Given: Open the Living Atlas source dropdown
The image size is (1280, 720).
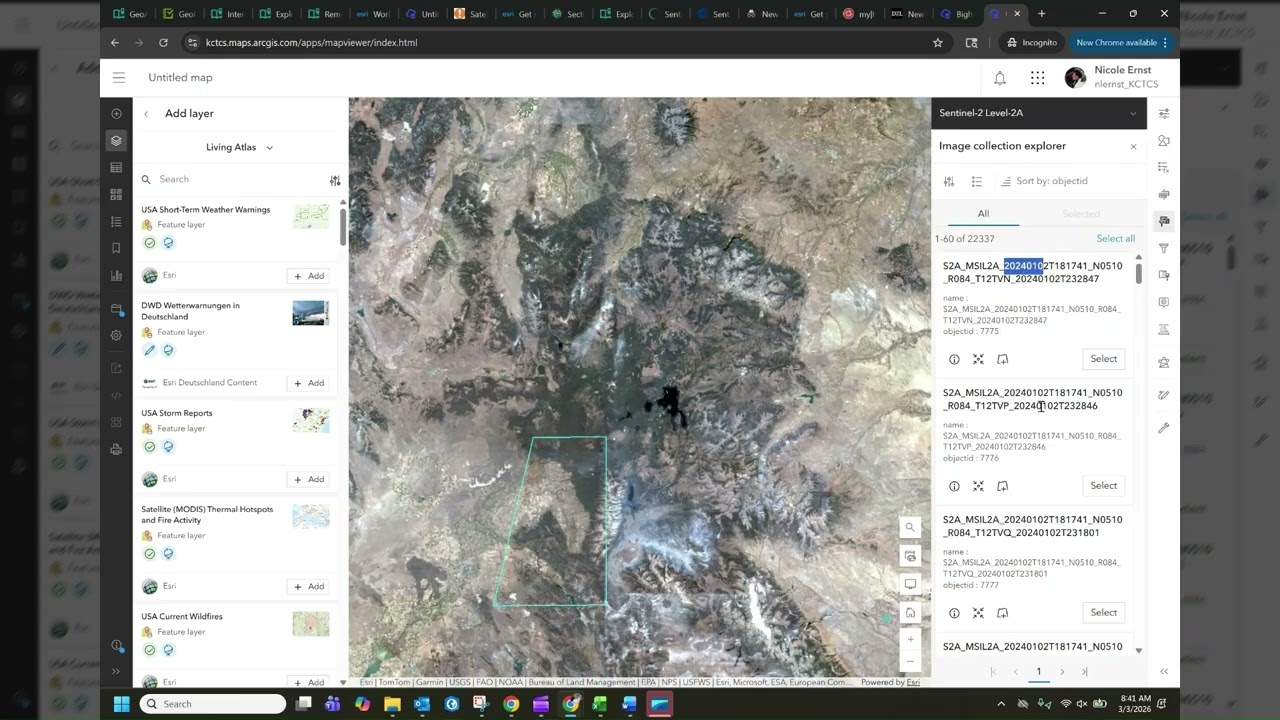Looking at the screenshot, I should click(240, 147).
